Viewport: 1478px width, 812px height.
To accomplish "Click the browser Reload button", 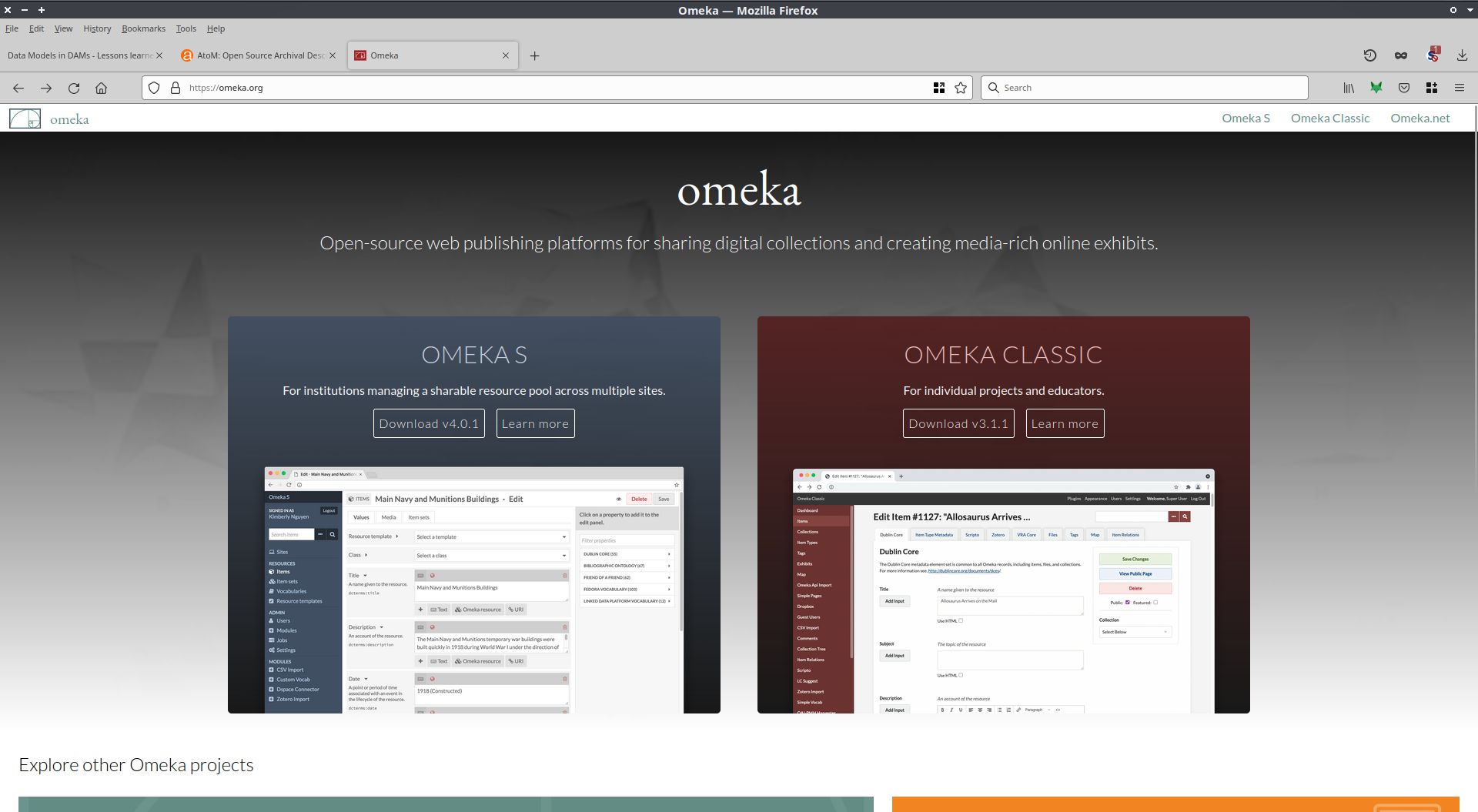I will (74, 88).
